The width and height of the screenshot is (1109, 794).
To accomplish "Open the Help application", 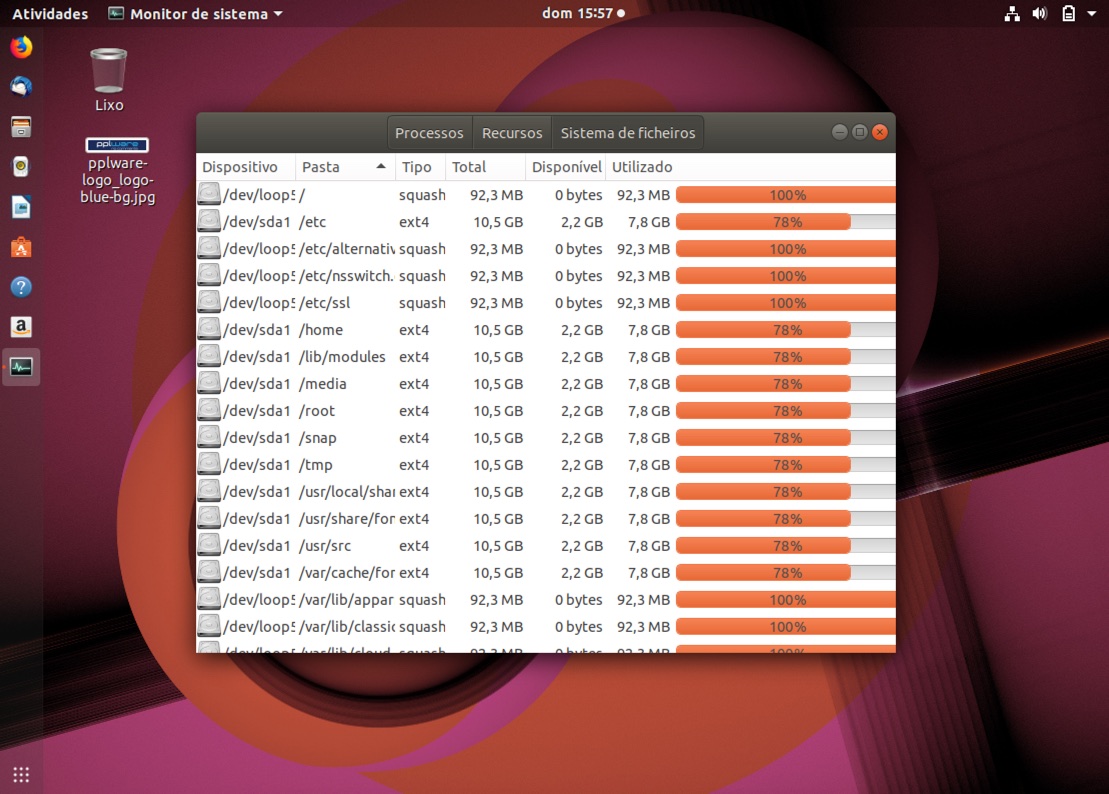I will point(21,286).
